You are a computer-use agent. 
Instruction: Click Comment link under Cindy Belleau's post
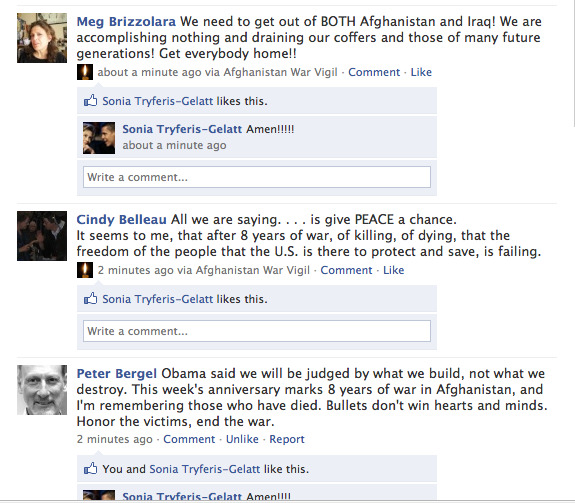(346, 270)
